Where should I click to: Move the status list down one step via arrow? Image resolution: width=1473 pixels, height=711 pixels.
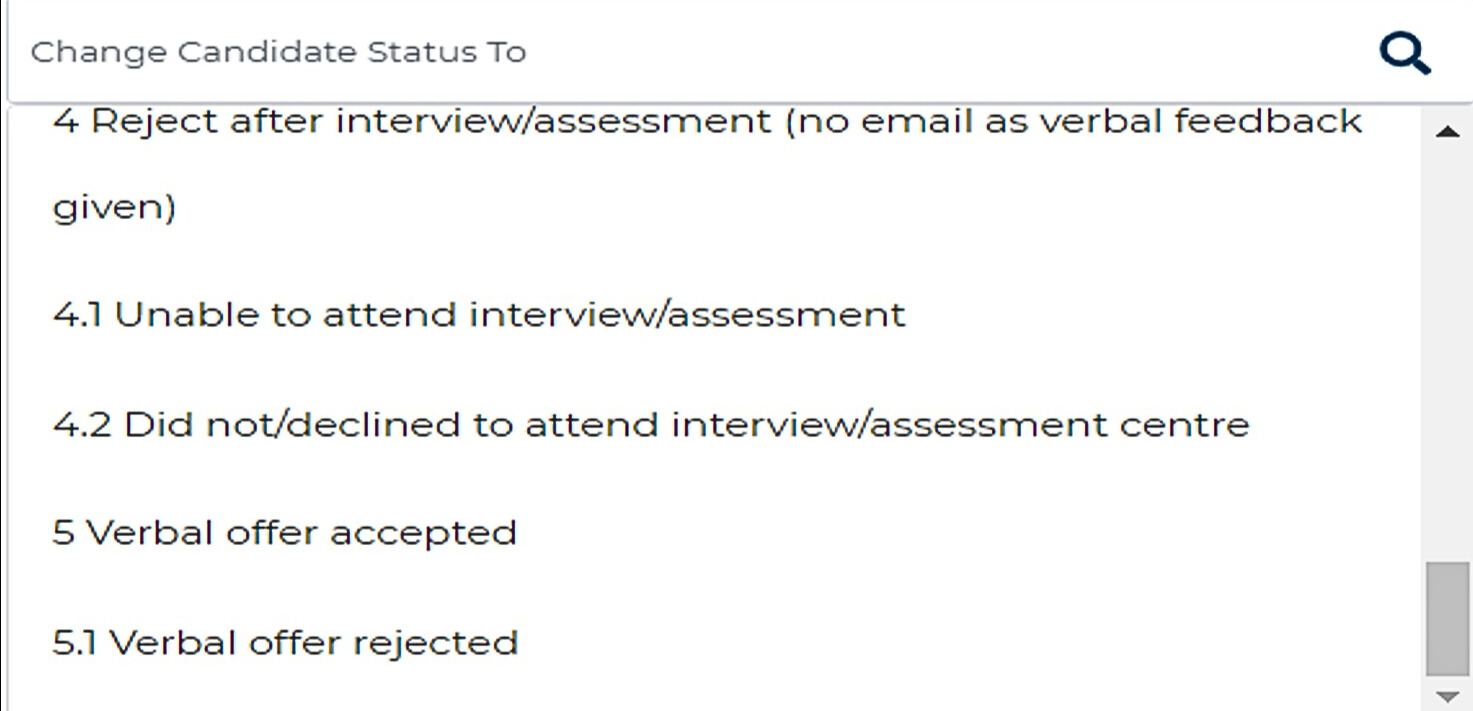coord(1447,695)
